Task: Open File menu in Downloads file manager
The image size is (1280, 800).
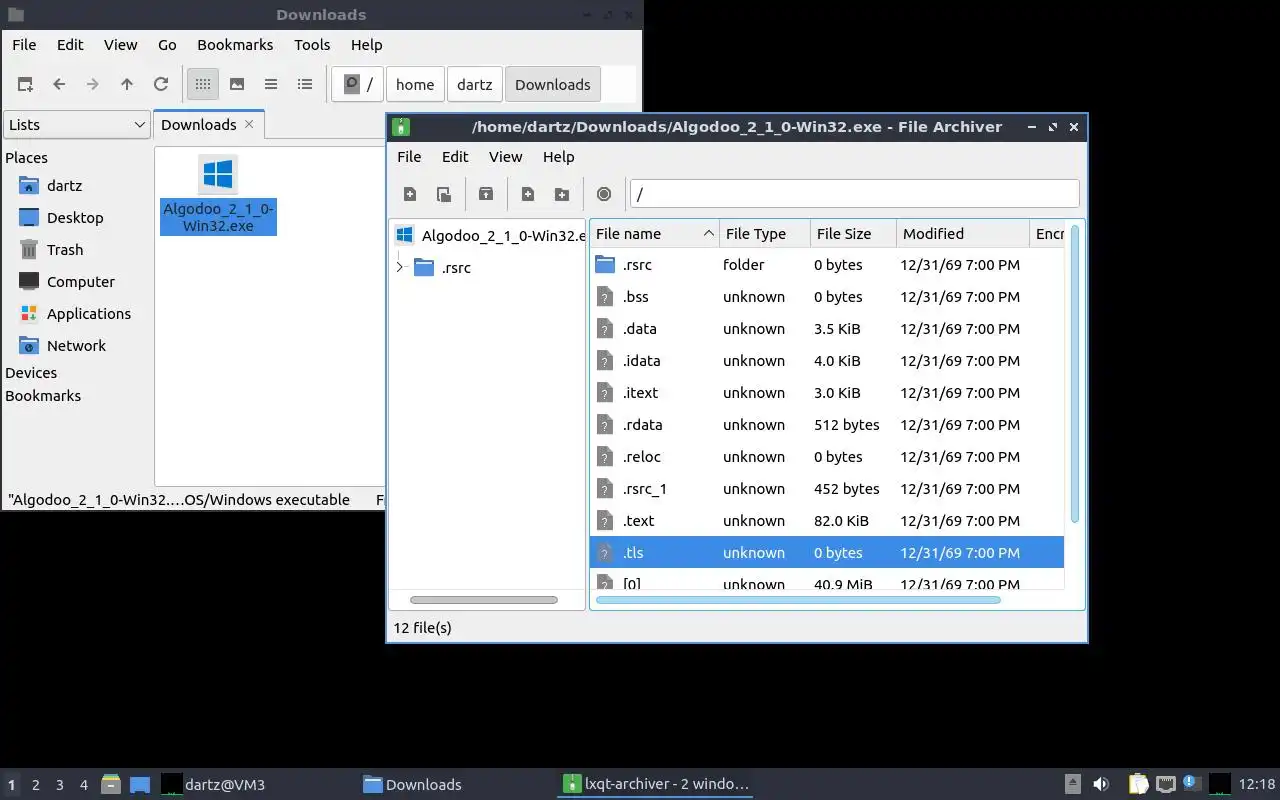Action: coord(24,45)
